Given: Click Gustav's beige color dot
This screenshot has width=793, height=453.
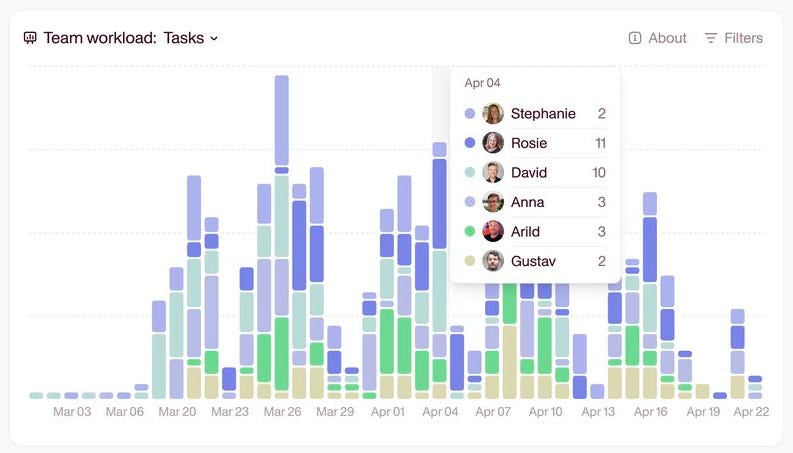Looking at the screenshot, I should (x=470, y=261).
